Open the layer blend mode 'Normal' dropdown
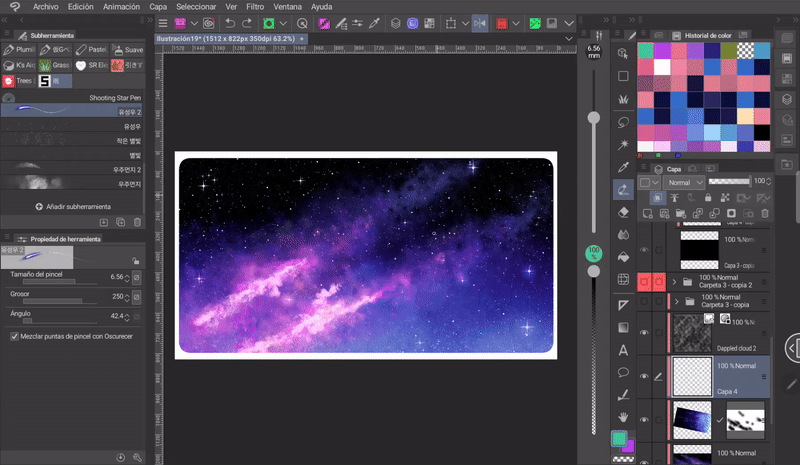Image resolution: width=800 pixels, height=465 pixels. coord(684,183)
